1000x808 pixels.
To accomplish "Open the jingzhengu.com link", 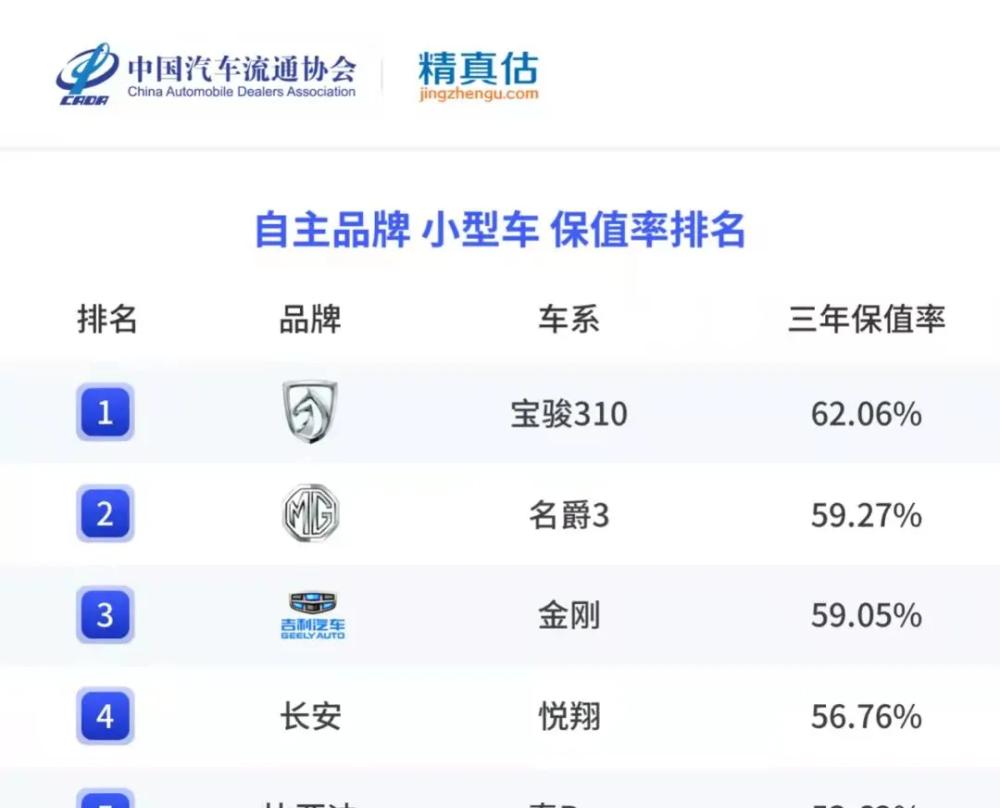I will point(478,94).
